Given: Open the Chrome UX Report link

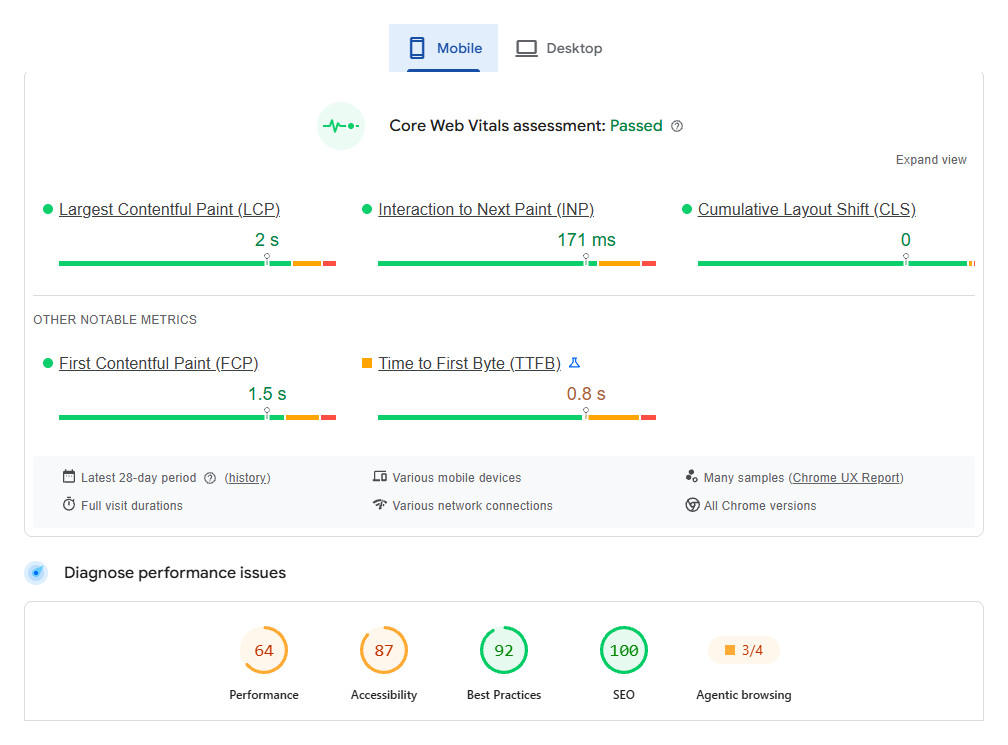Looking at the screenshot, I should tap(846, 478).
